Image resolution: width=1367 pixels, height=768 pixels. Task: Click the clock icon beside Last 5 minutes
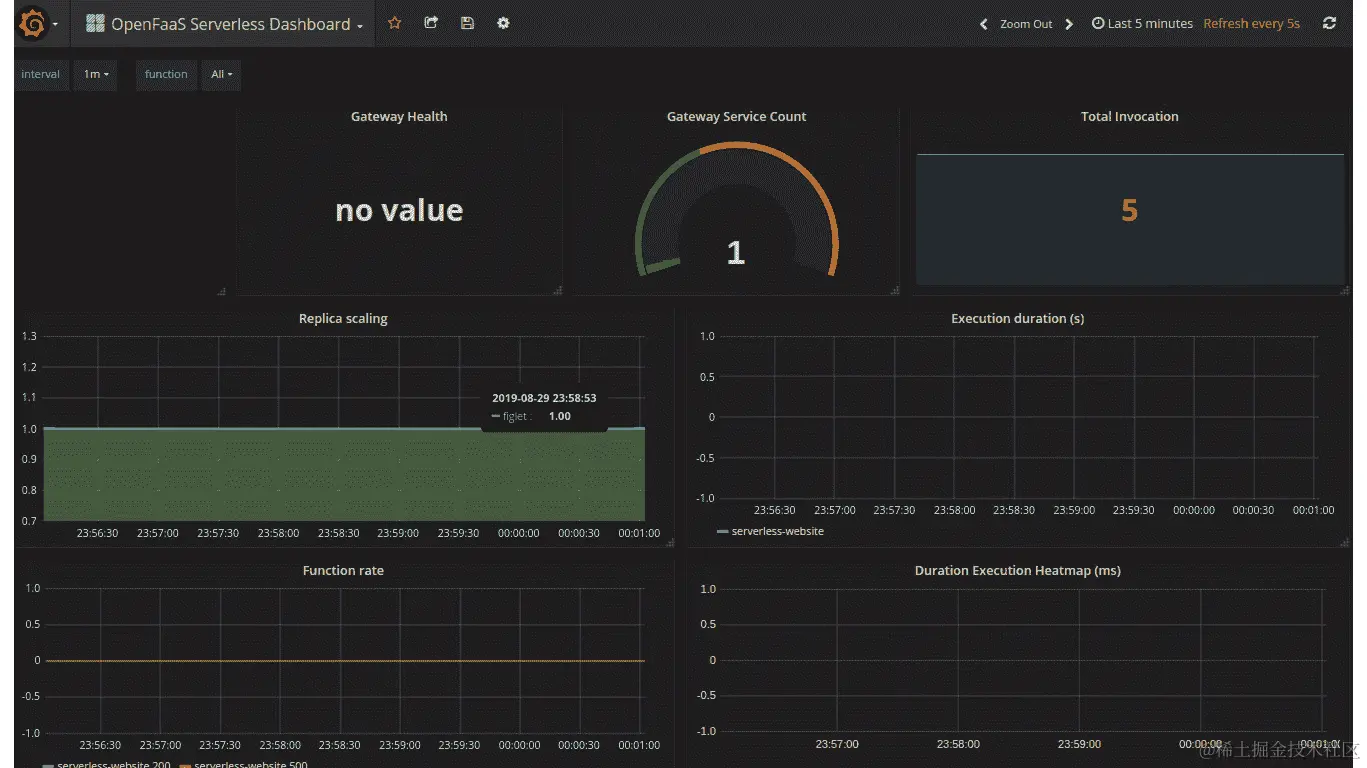point(1097,23)
